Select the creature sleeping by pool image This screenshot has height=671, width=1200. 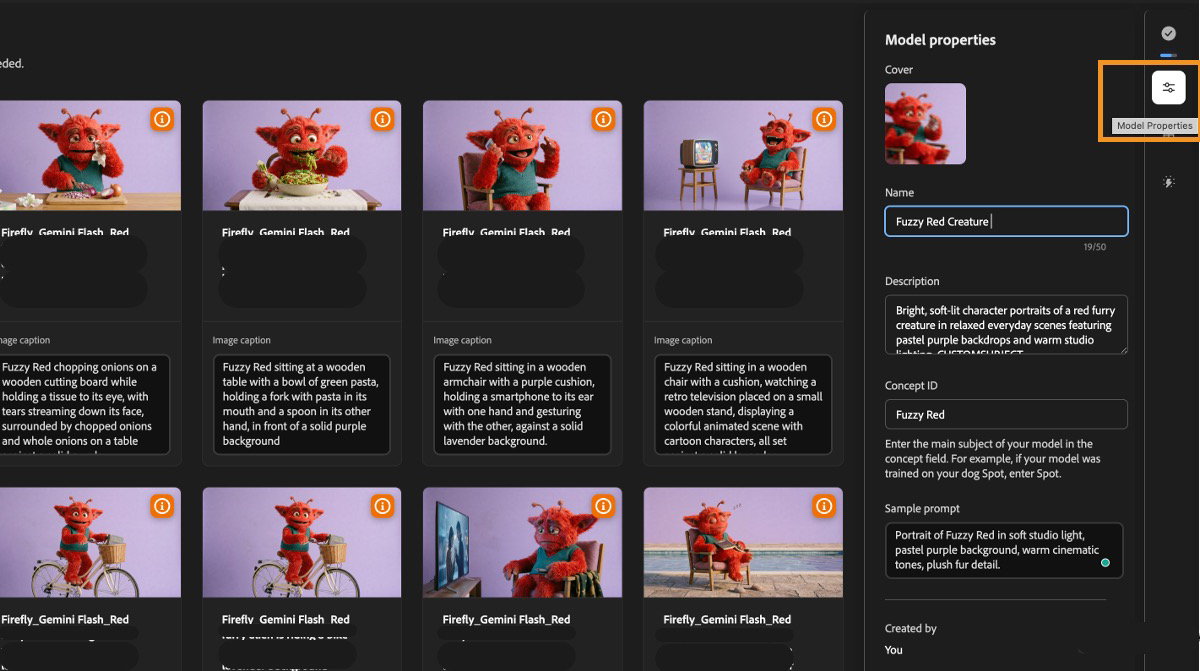pos(743,543)
